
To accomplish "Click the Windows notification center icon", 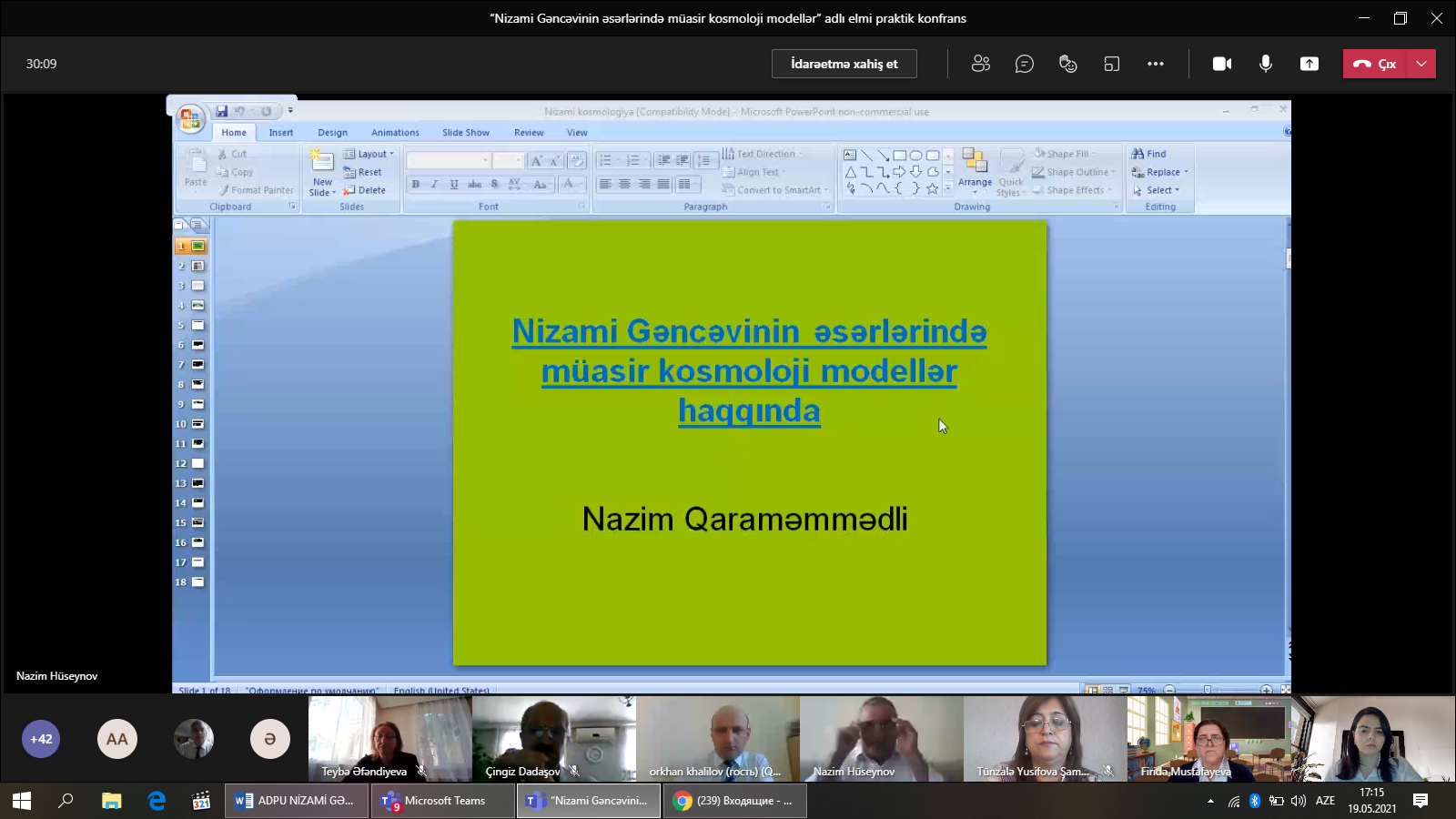I will pos(1420,801).
